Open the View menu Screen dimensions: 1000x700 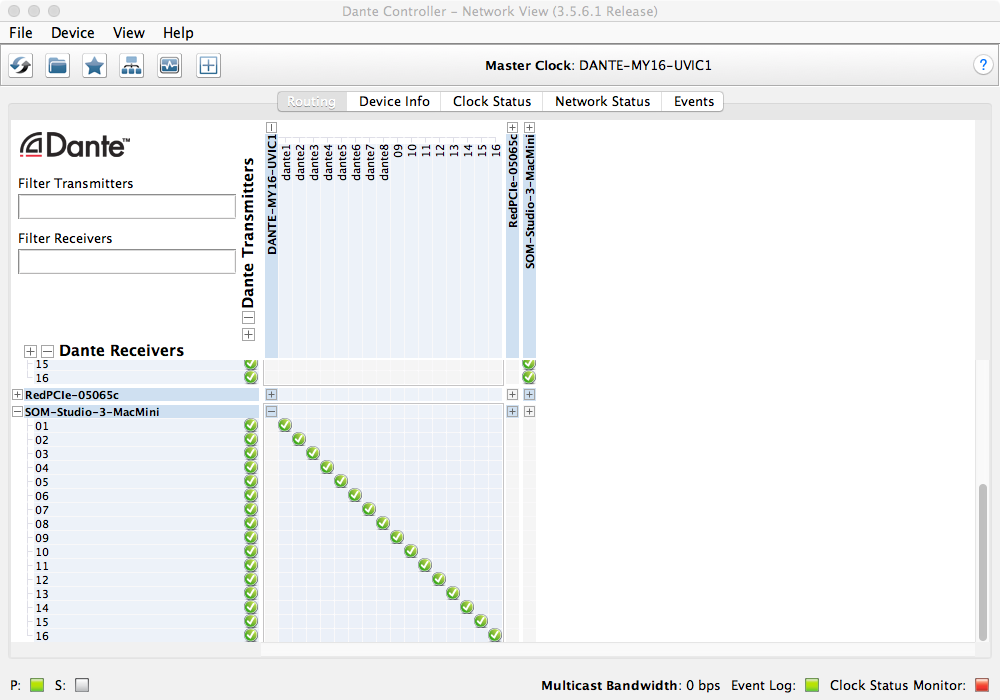point(129,33)
